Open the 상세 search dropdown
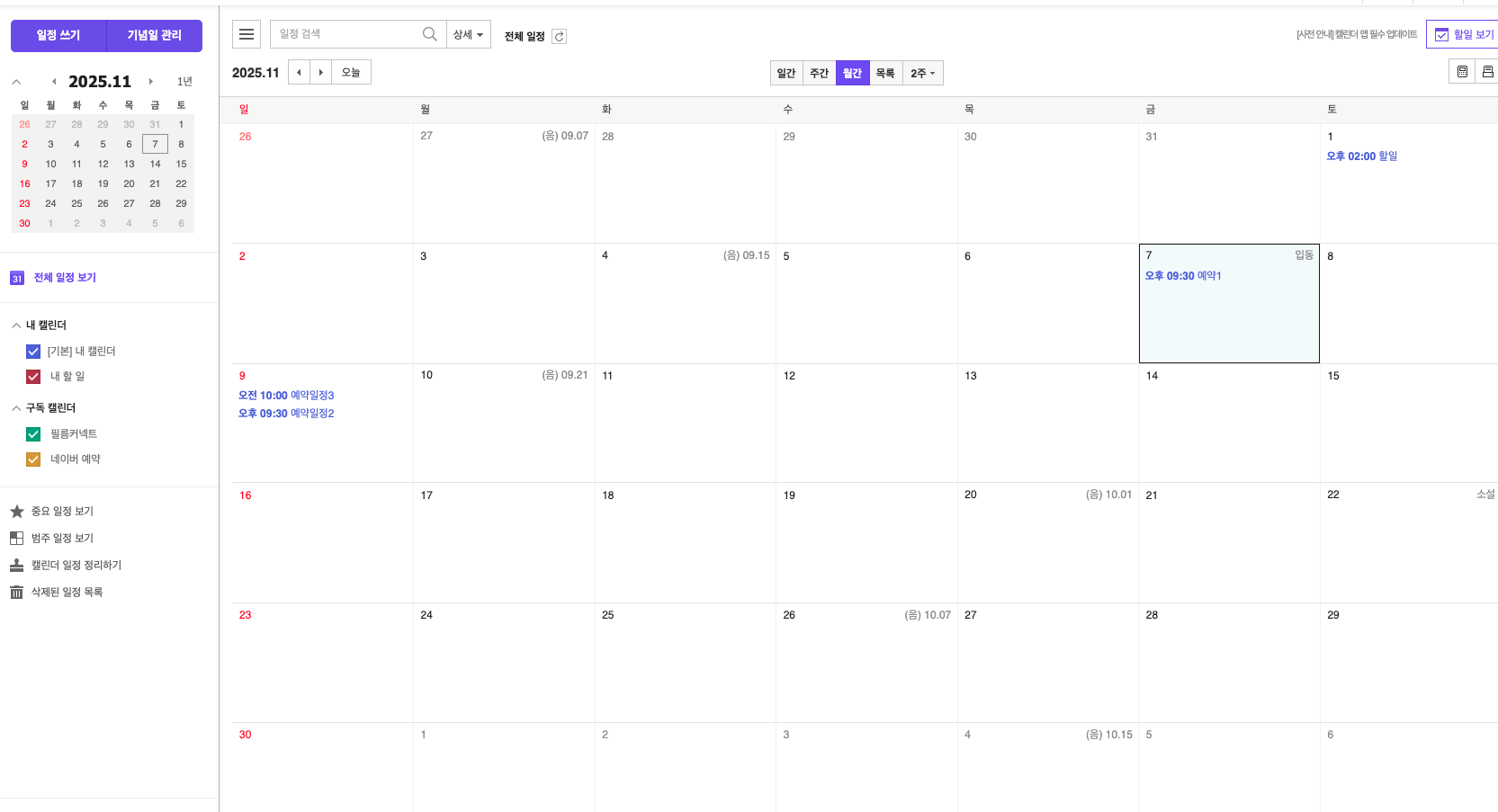Viewport: 1498px width, 812px height. (468, 34)
